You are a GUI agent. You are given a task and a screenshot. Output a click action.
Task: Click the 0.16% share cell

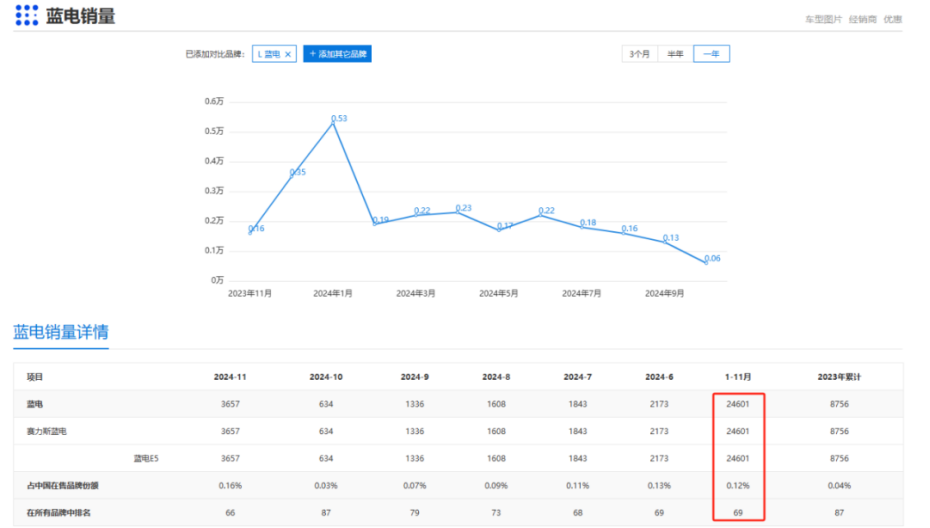[230, 486]
